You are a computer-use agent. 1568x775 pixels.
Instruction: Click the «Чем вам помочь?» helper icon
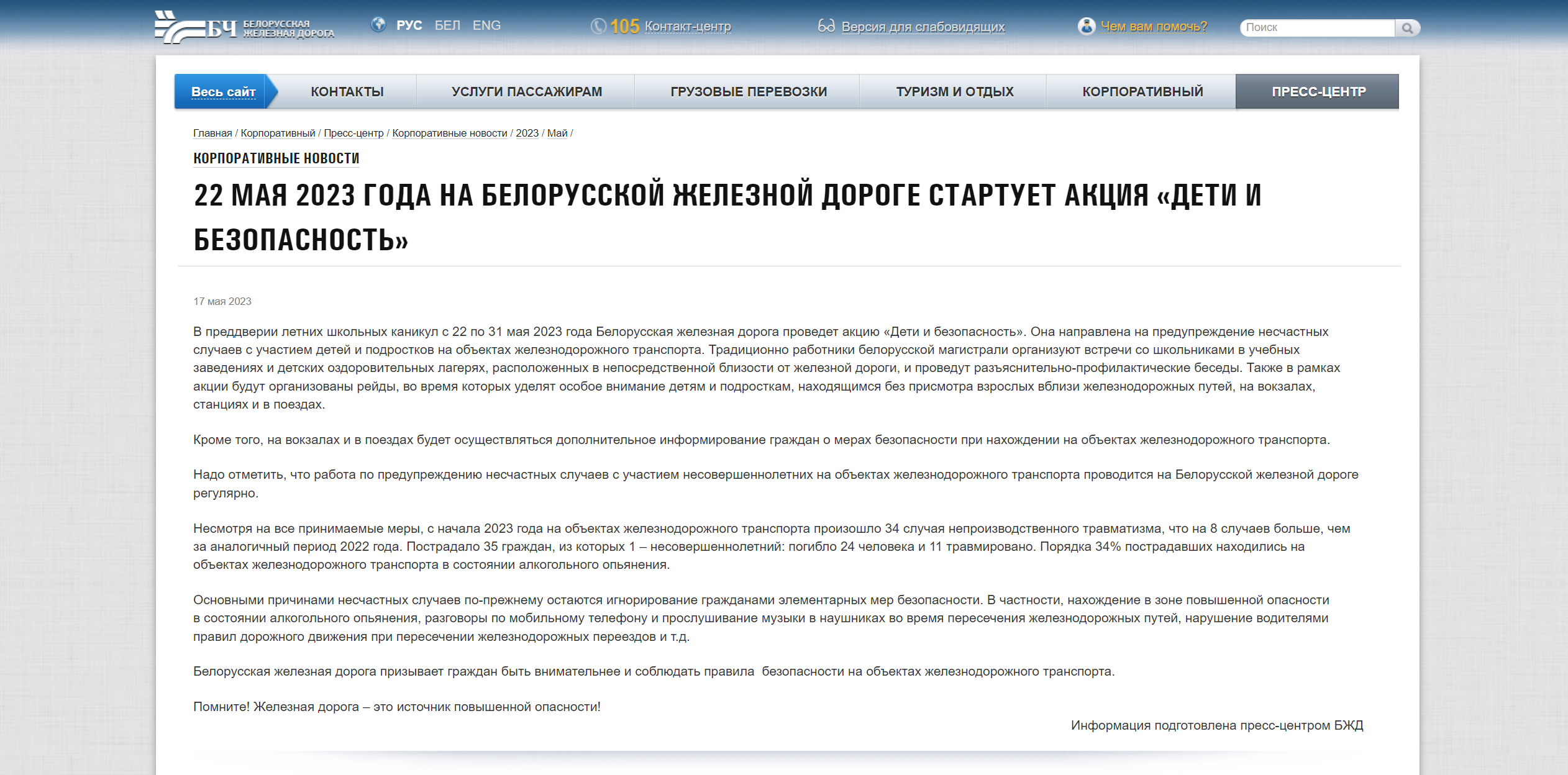tap(1086, 25)
